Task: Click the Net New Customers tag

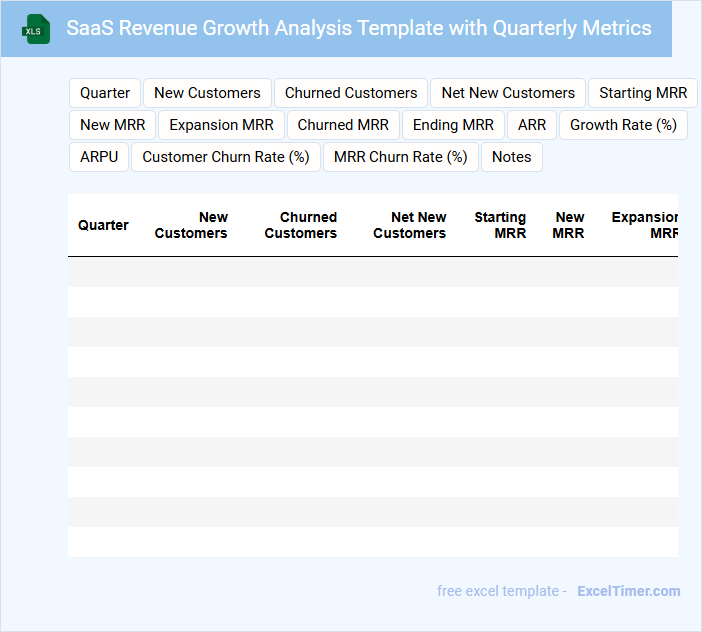Action: (508, 93)
